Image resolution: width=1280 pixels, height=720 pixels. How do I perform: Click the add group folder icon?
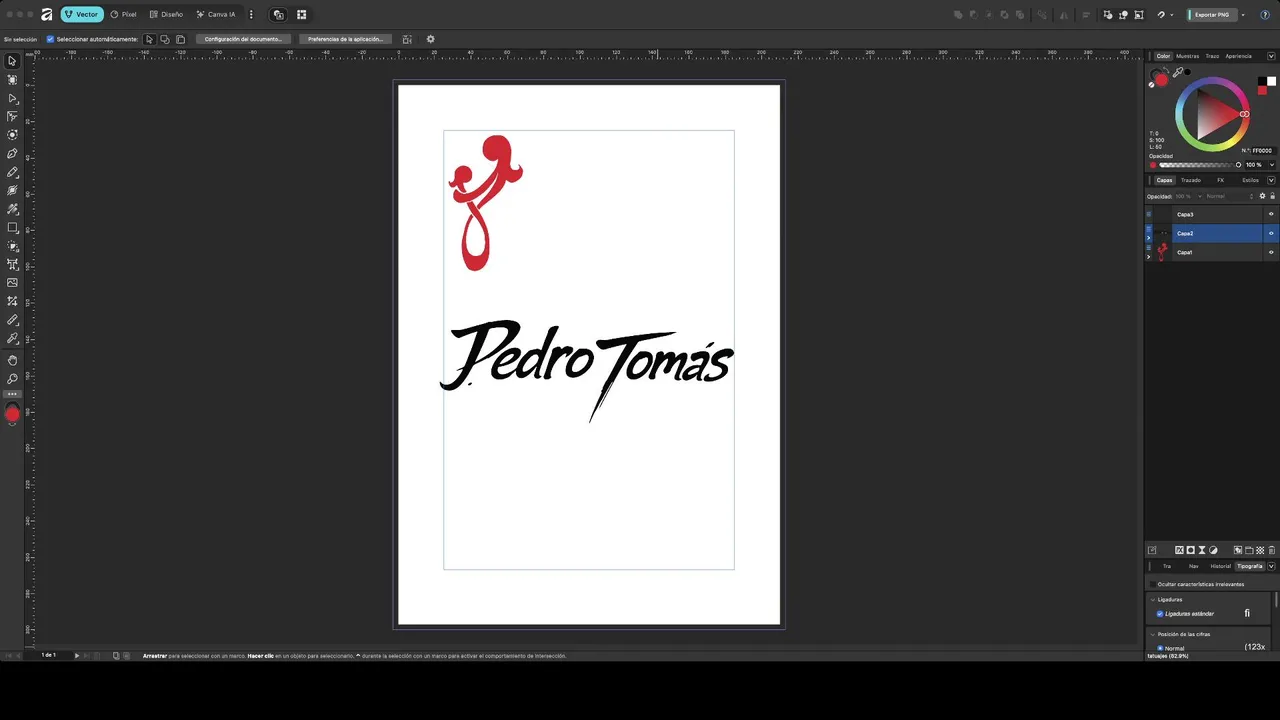(x=1249, y=550)
